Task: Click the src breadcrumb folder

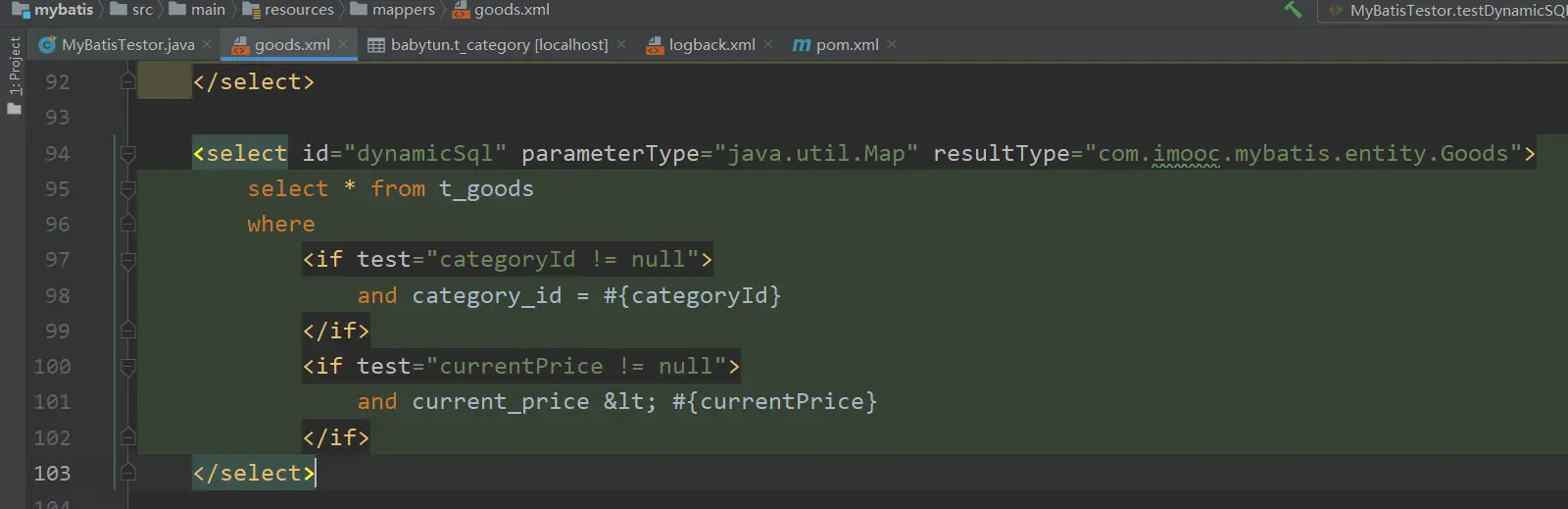Action: click(132, 10)
